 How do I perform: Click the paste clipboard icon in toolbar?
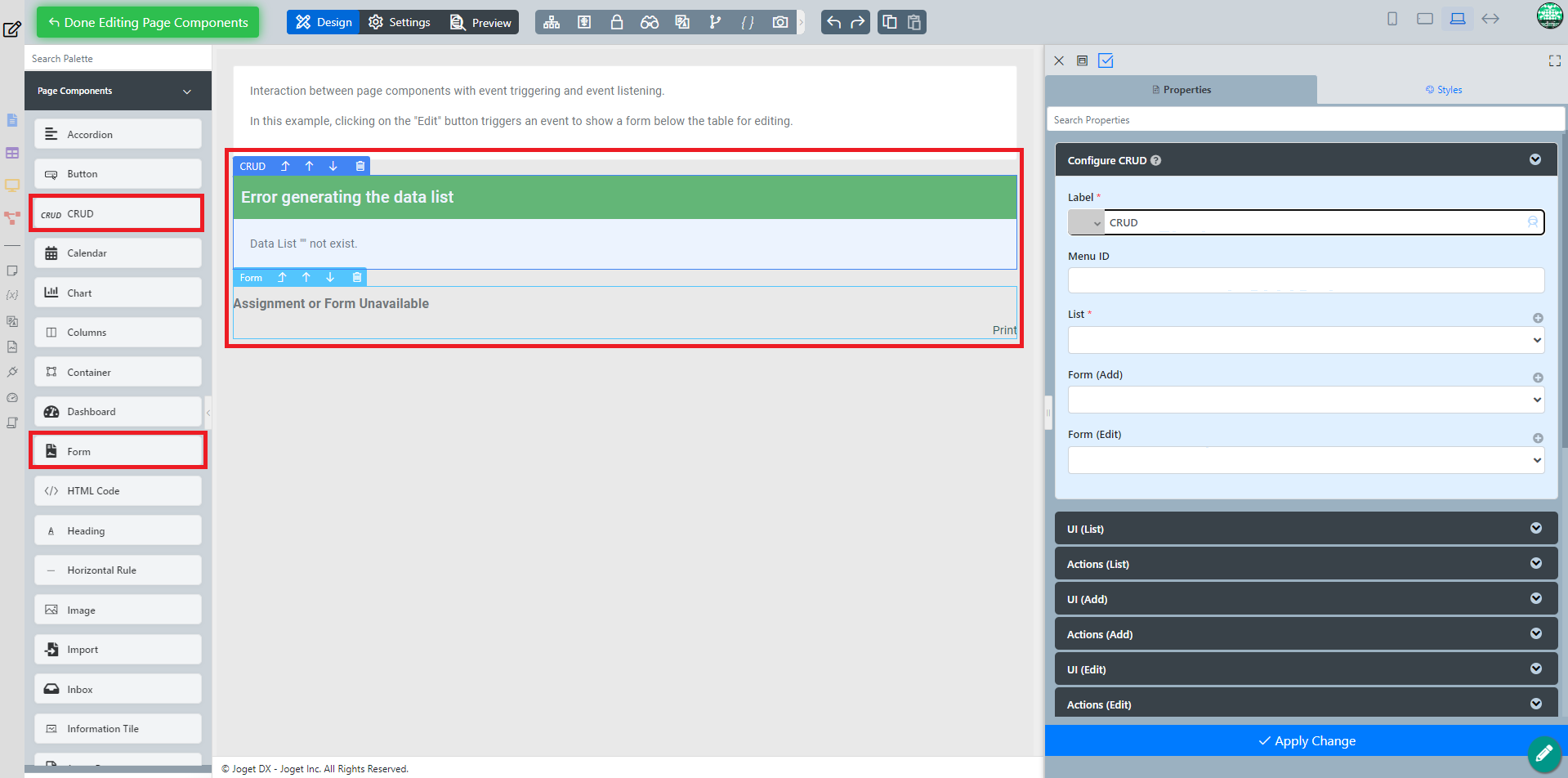pos(914,22)
